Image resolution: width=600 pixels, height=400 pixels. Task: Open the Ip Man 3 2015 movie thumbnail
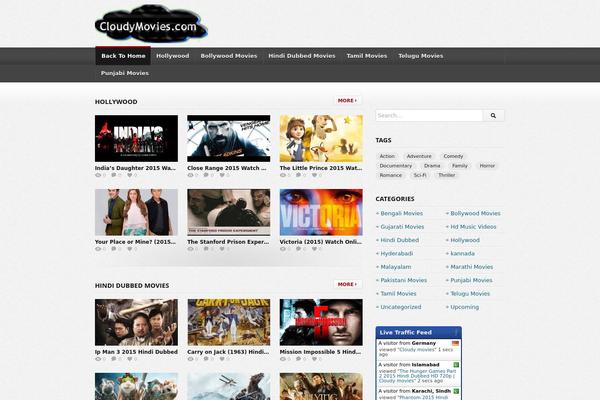coord(136,322)
